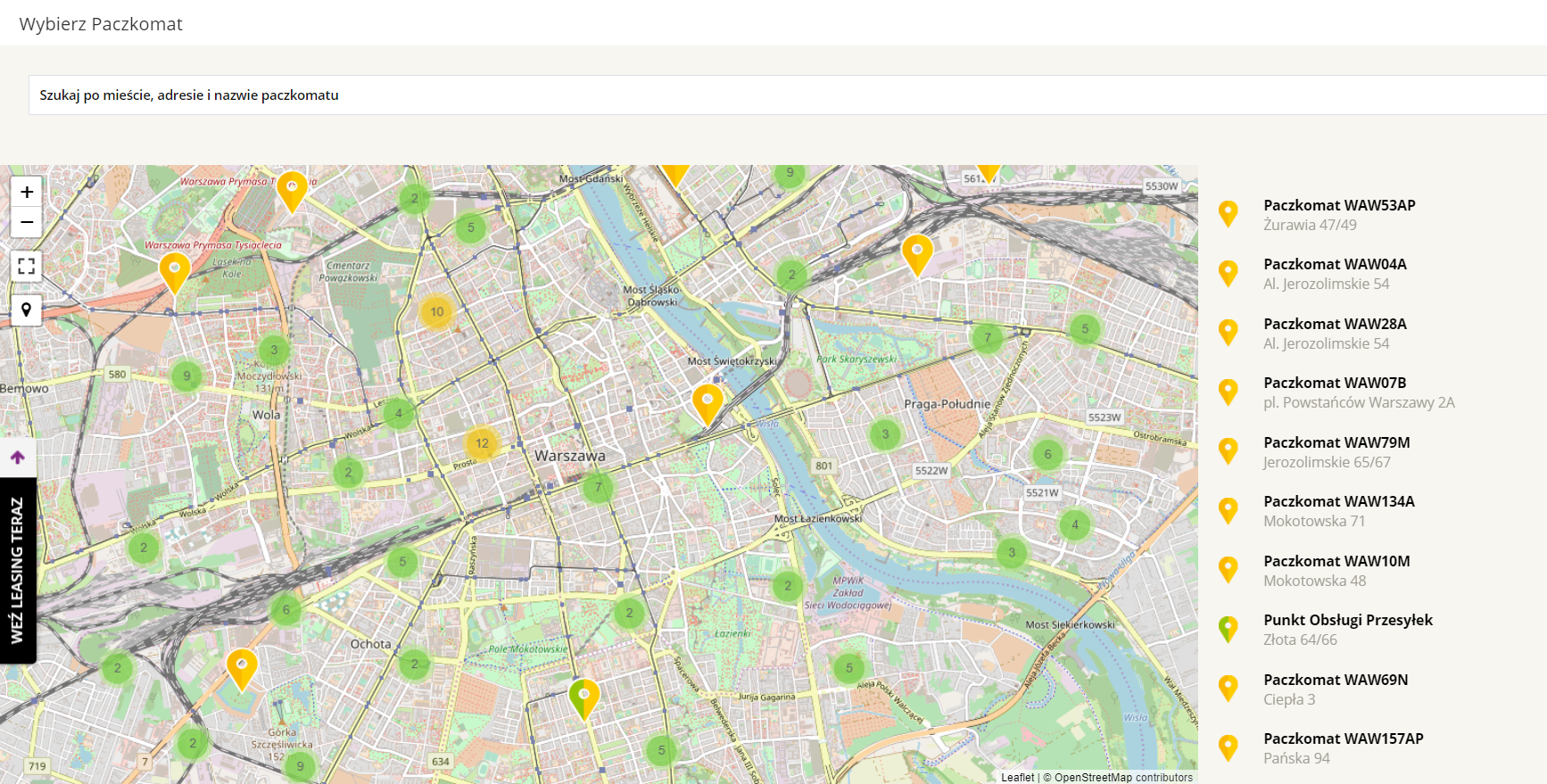Open the Leaflet attribution link
Screen dimensions: 1547x784
coord(1017,778)
